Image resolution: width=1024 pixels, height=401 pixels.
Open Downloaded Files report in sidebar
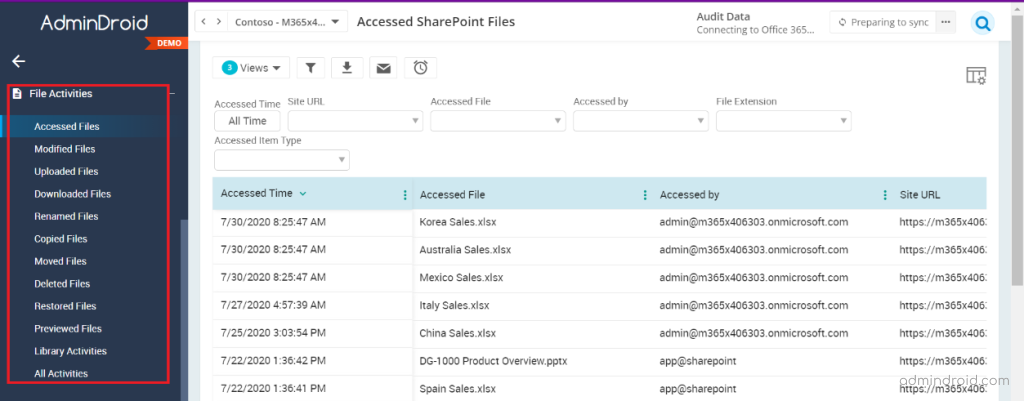72,194
